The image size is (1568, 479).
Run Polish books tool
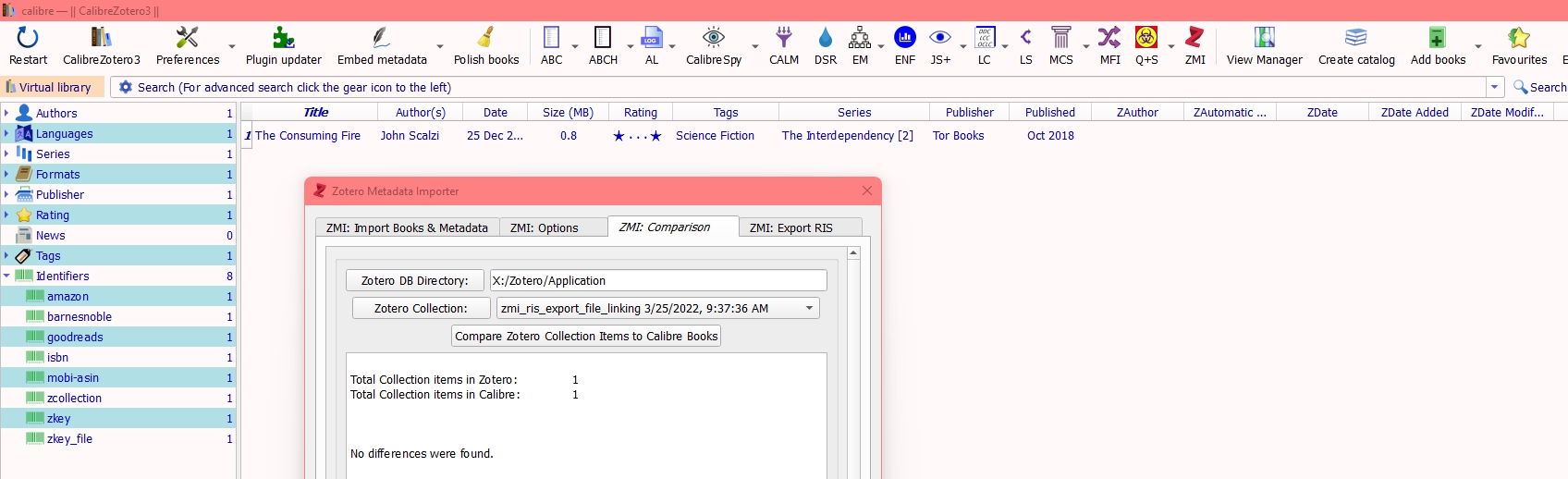point(486,38)
